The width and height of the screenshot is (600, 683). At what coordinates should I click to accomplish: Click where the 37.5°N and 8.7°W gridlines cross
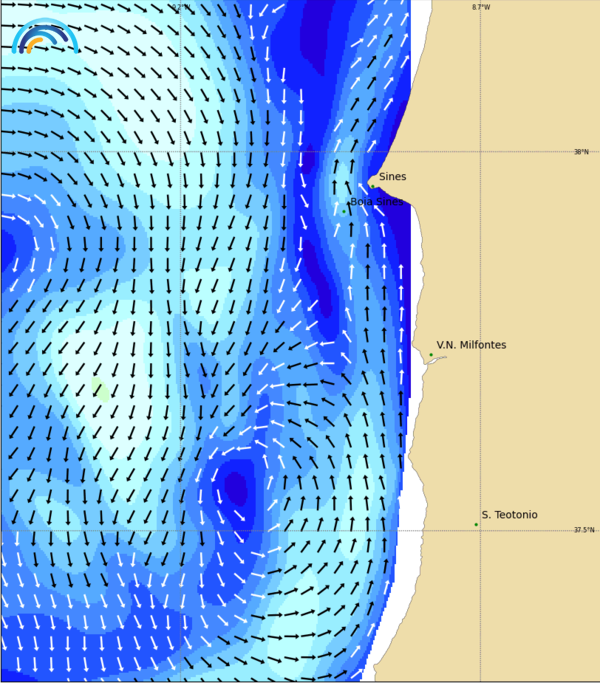pyautogui.click(x=480, y=531)
